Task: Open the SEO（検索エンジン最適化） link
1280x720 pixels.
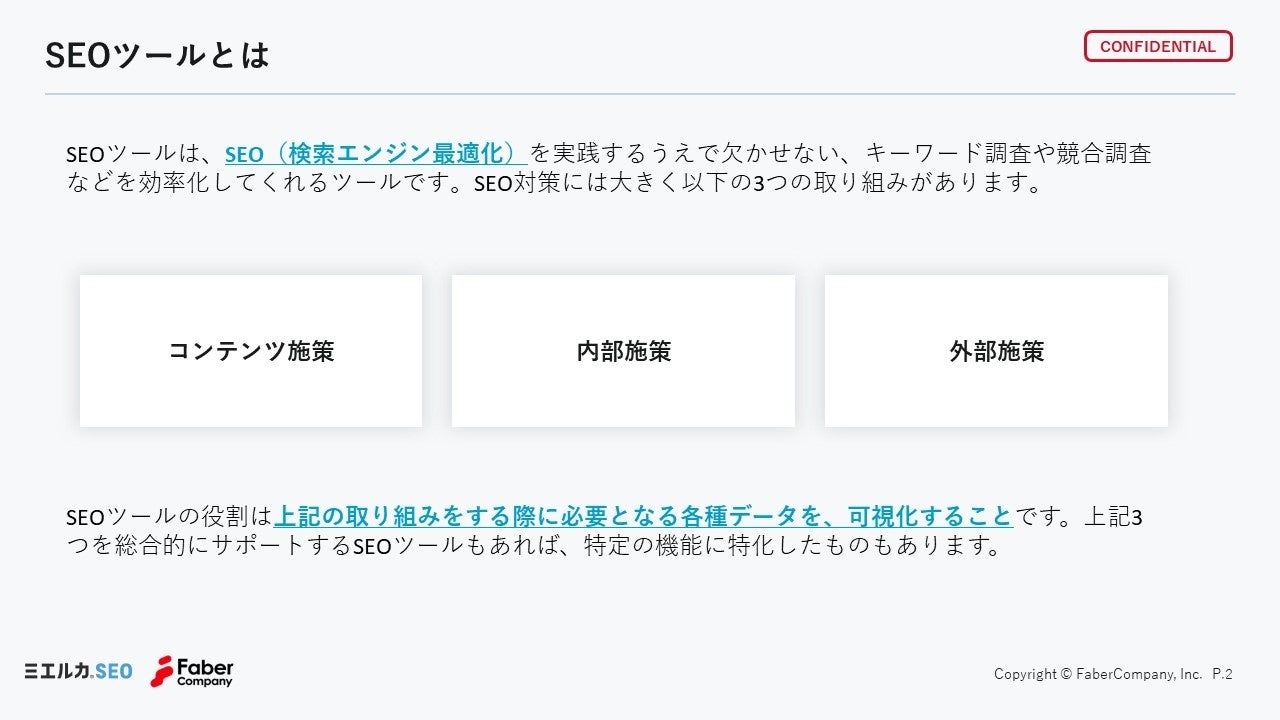Action: (375, 154)
